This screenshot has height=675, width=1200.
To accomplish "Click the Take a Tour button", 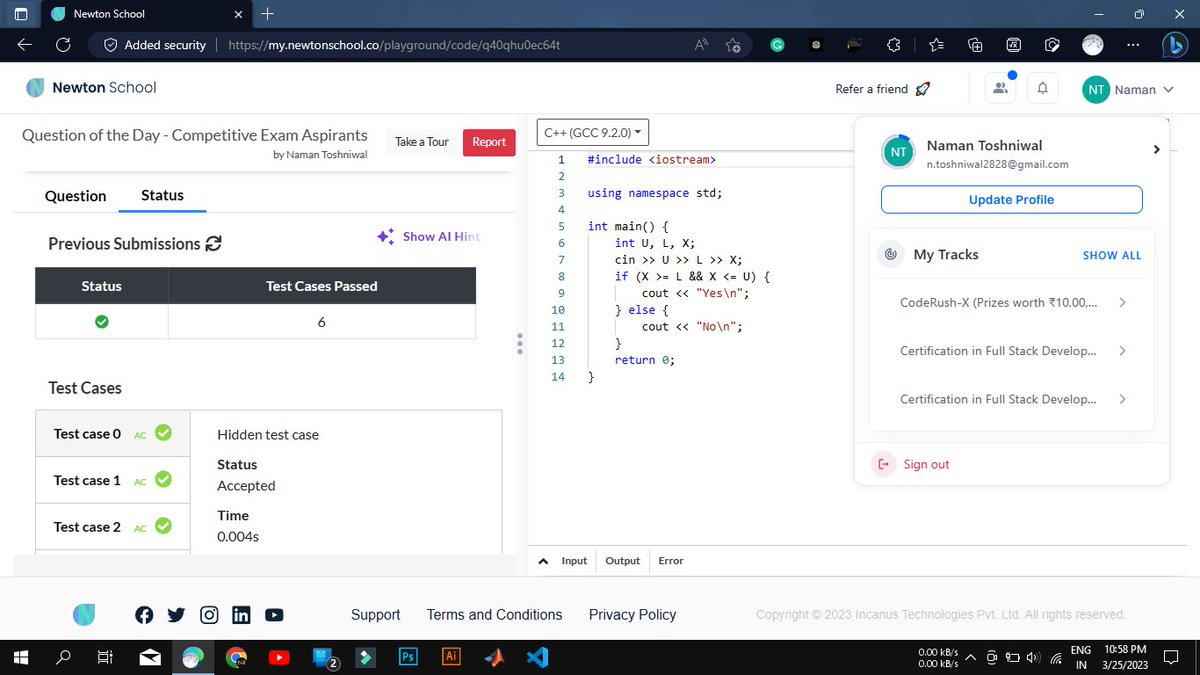I will click(422, 142).
